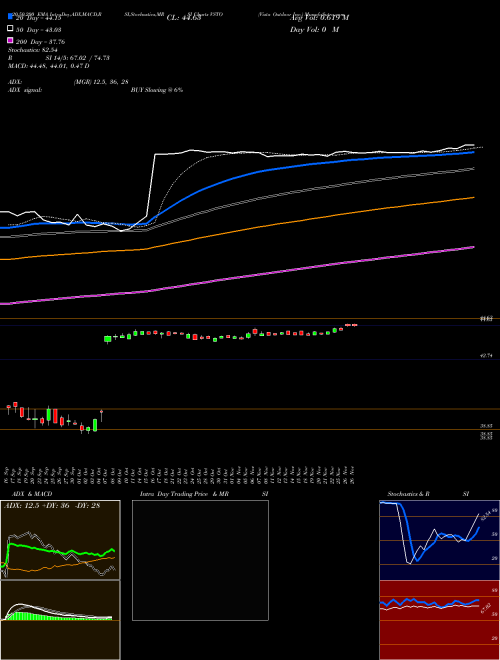Click the 42.74 price axis label

(x=487, y=356)
